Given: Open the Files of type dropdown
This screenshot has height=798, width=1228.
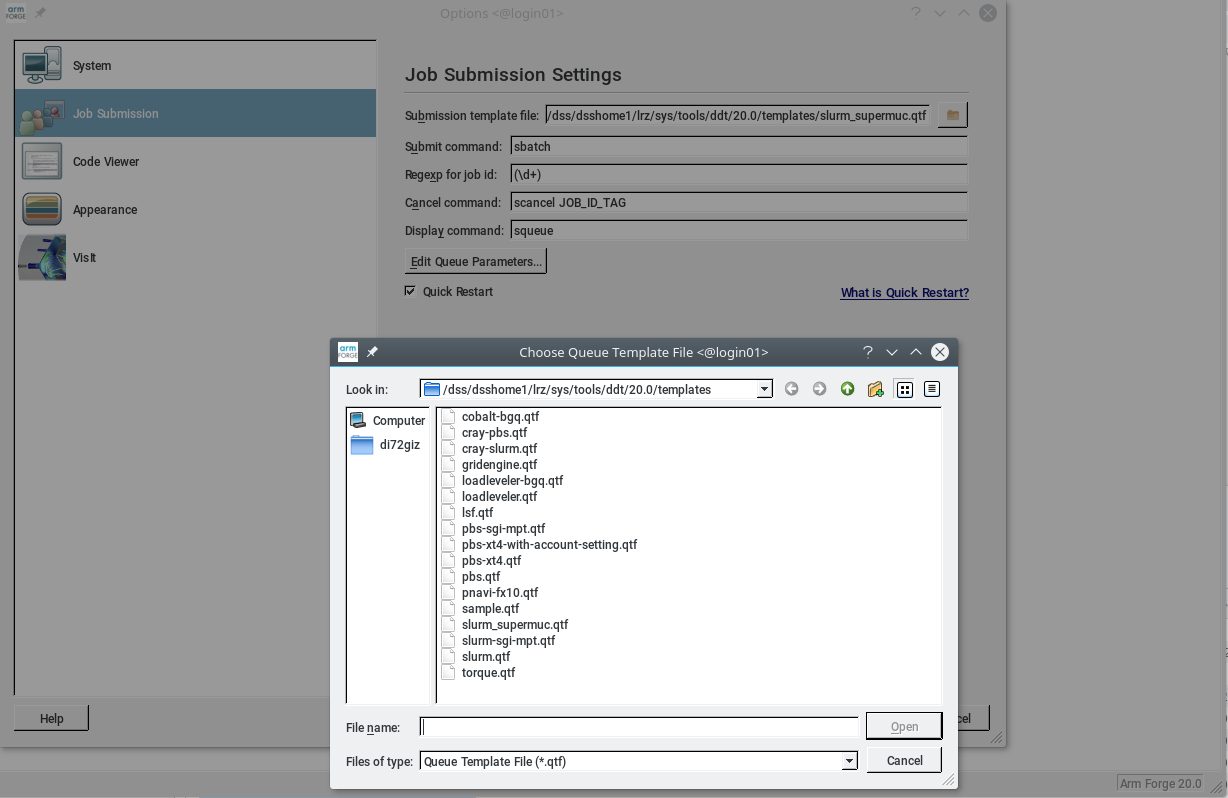Looking at the screenshot, I should pos(849,761).
